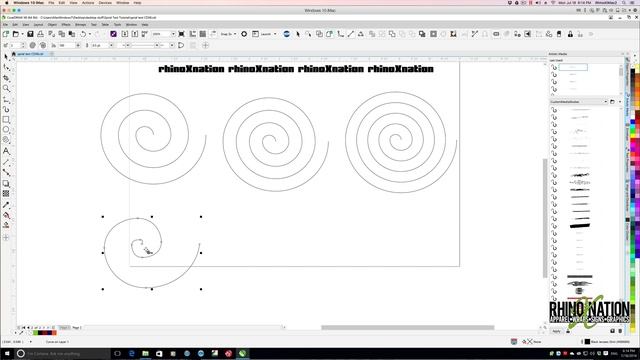Click the Import icon in toolbar
The width and height of the screenshot is (640, 360).
click(125, 34)
